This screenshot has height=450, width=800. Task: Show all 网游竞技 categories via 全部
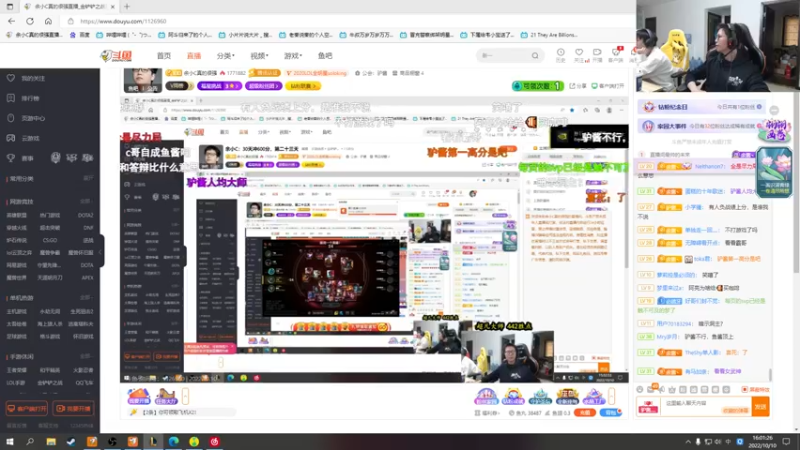point(86,202)
